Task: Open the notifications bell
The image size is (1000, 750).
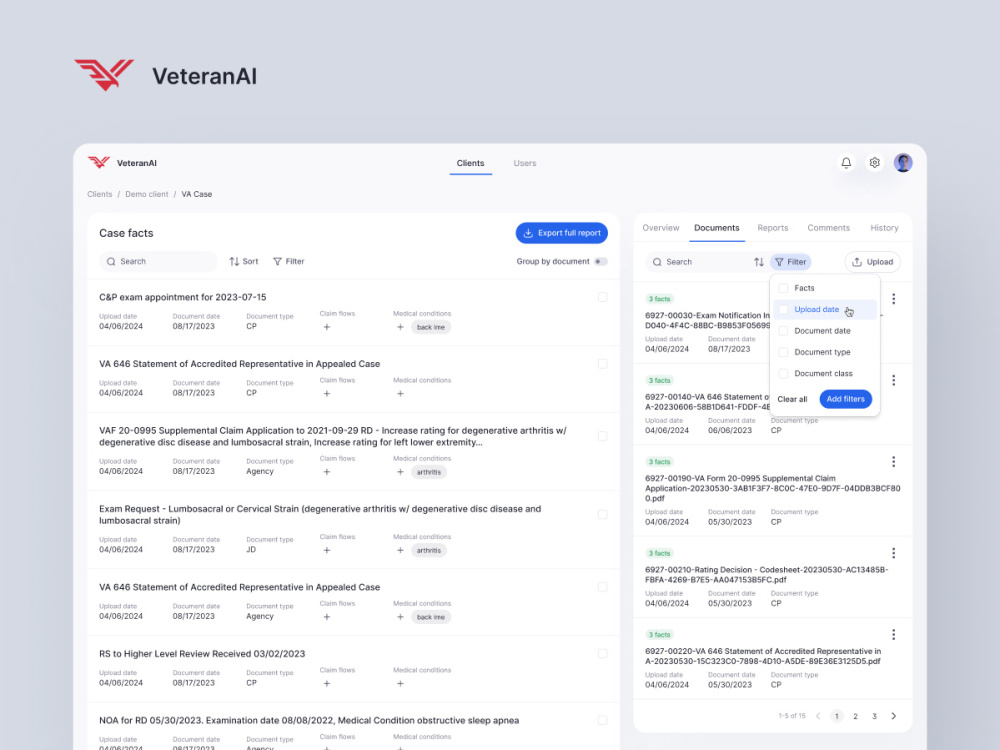Action: pyautogui.click(x=846, y=163)
